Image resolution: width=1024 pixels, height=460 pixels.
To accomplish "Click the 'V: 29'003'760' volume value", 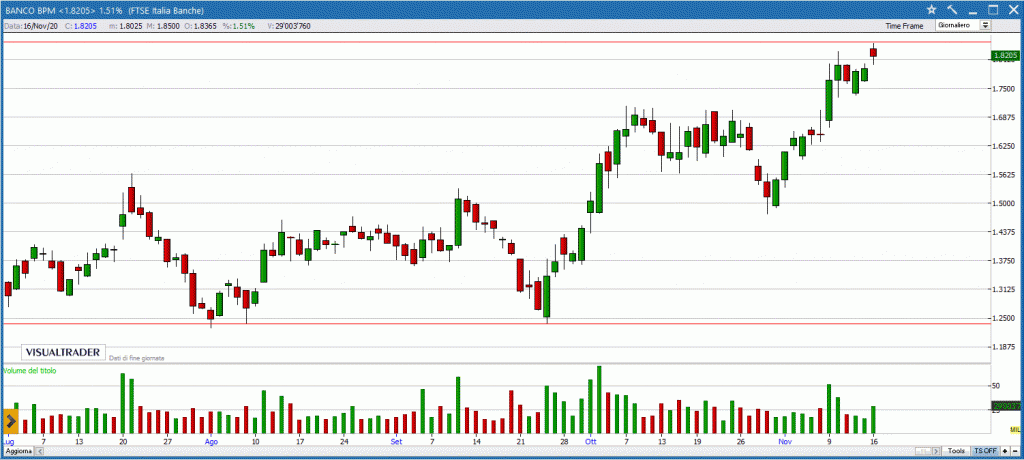I will (289, 26).
